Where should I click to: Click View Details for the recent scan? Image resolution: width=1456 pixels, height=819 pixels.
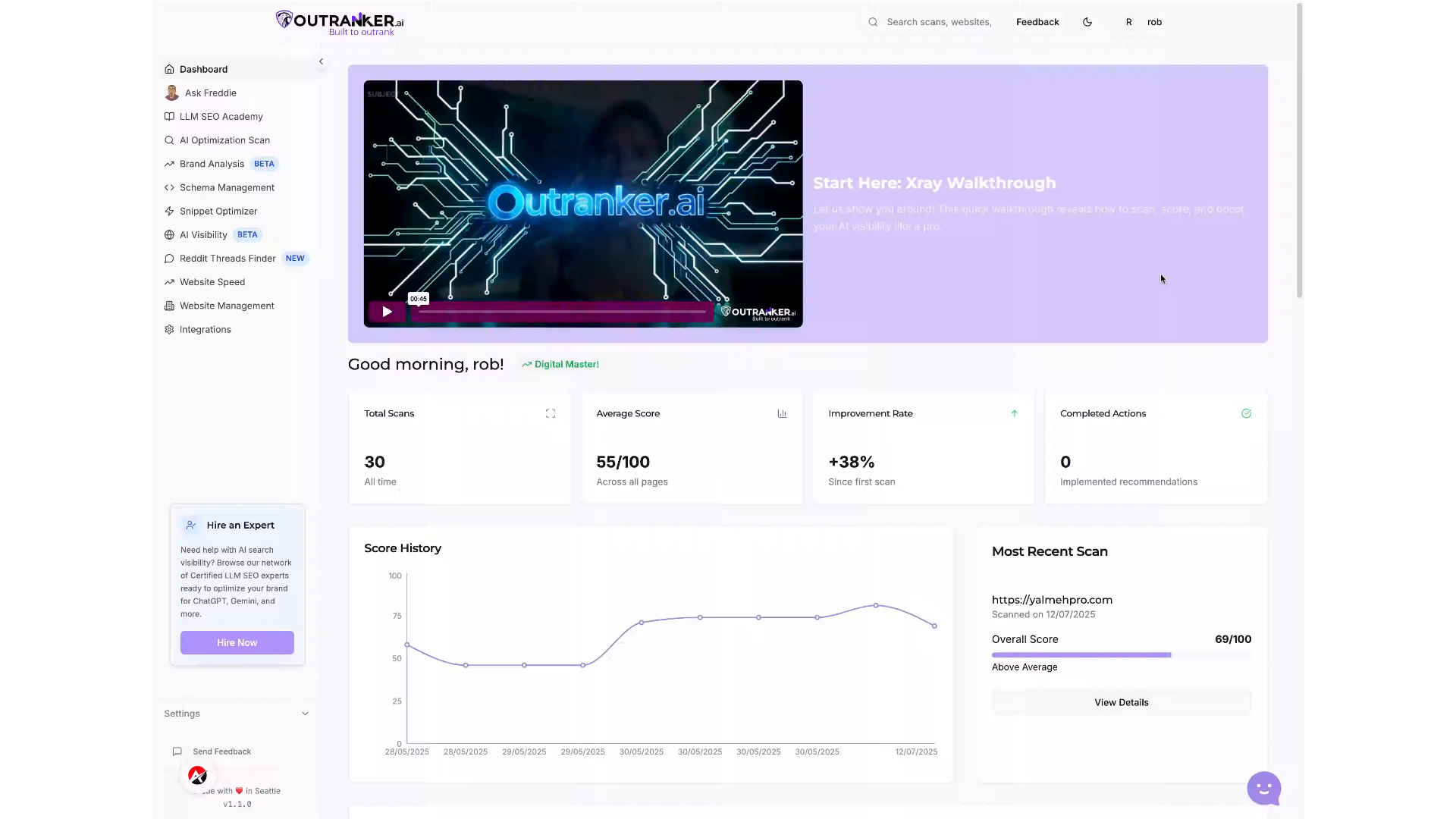(1121, 702)
